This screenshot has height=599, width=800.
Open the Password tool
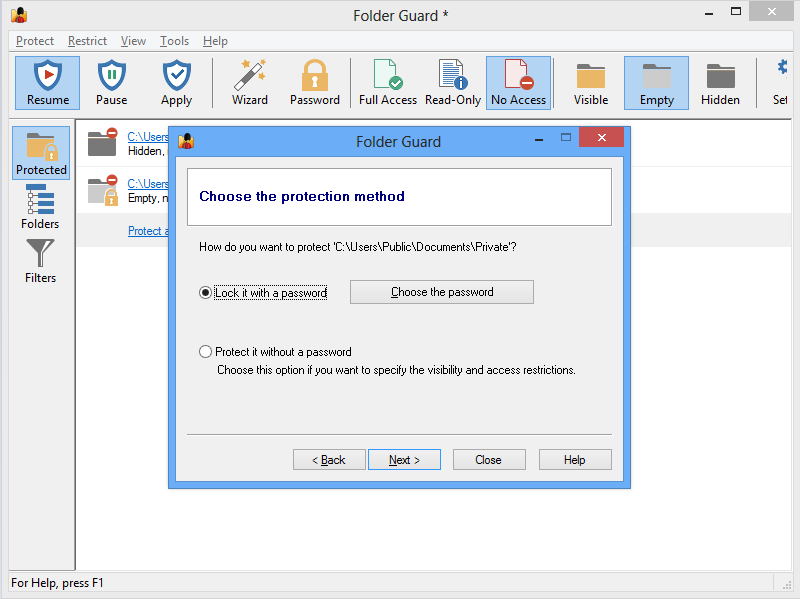(x=315, y=82)
